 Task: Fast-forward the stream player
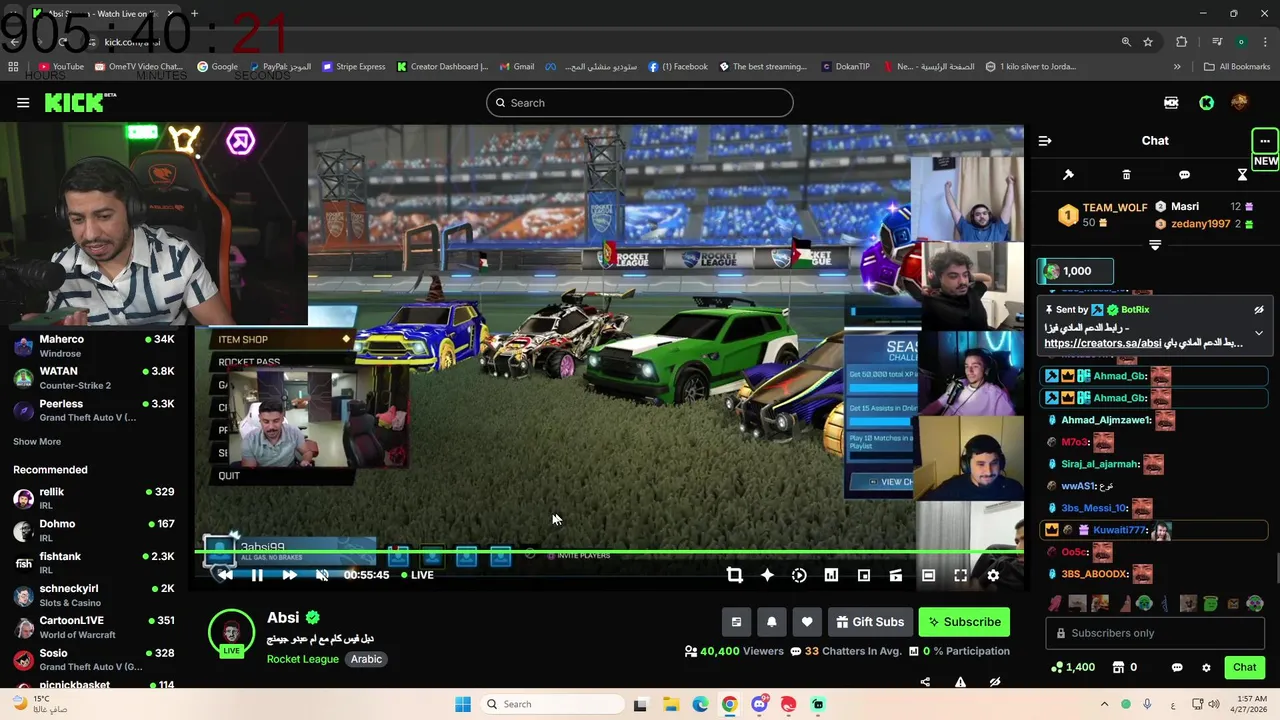tap(289, 575)
